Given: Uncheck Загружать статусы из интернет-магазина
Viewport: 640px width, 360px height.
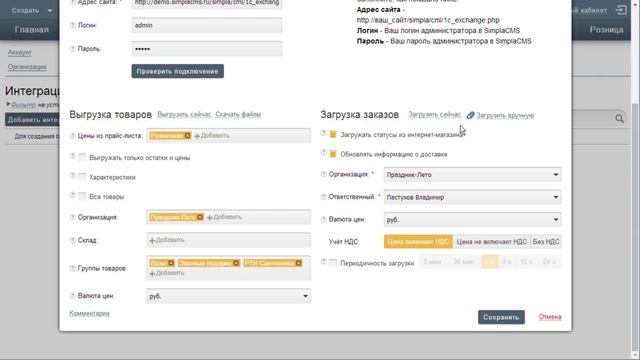Looking at the screenshot, I should [333, 134].
